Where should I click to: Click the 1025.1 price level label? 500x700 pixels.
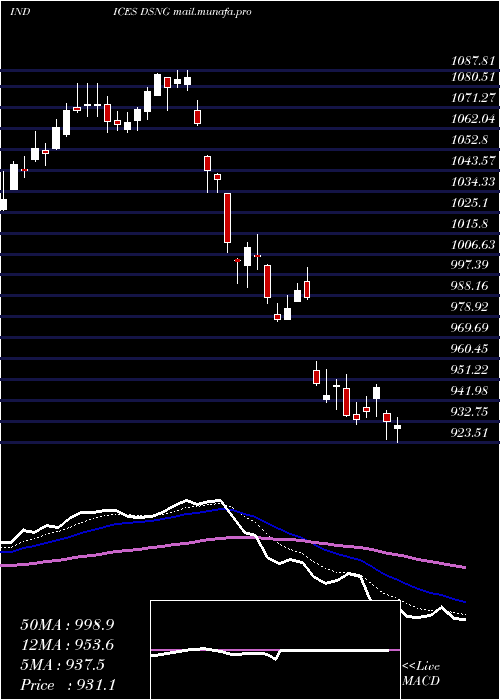point(471,203)
